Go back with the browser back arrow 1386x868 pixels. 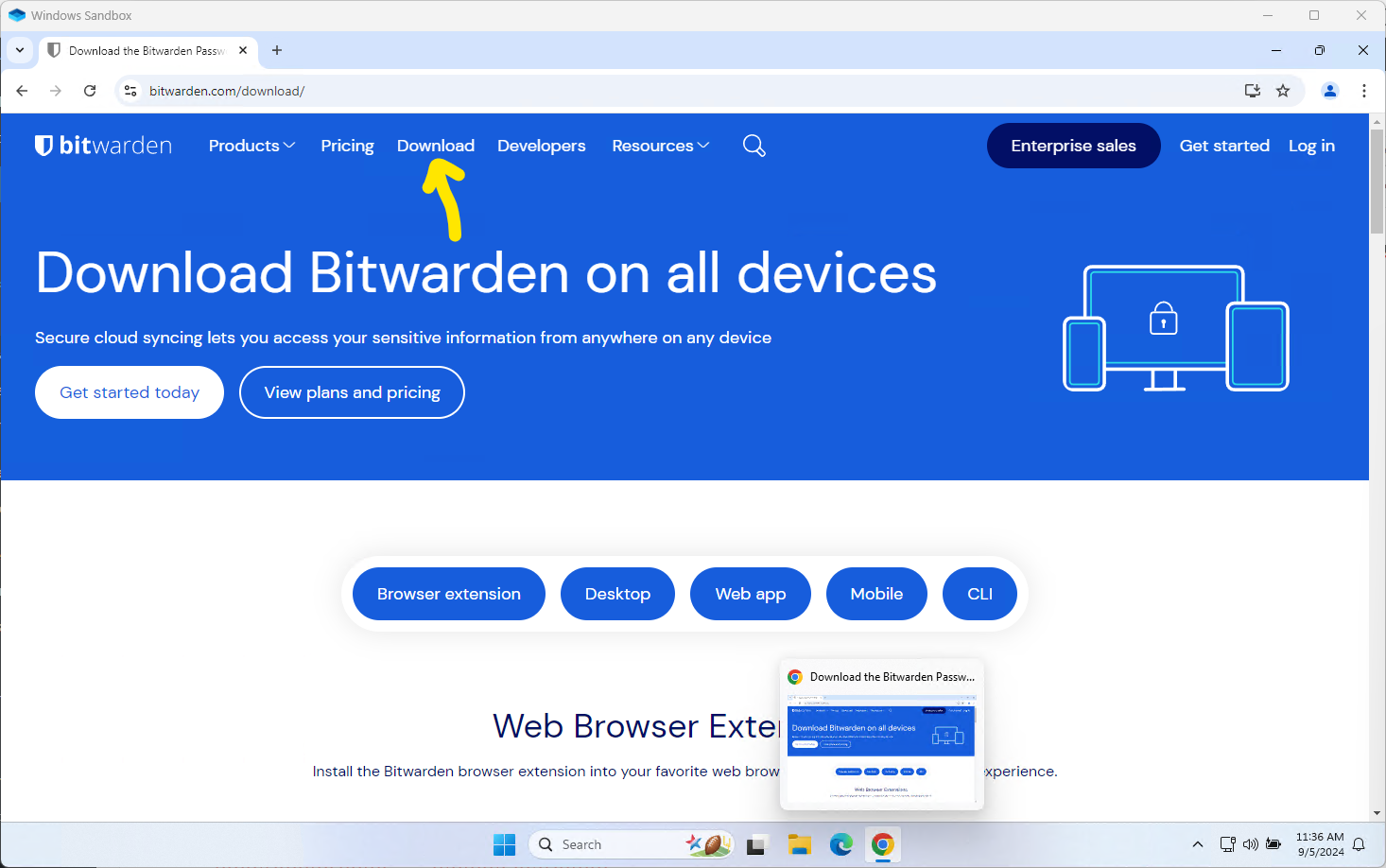[23, 91]
